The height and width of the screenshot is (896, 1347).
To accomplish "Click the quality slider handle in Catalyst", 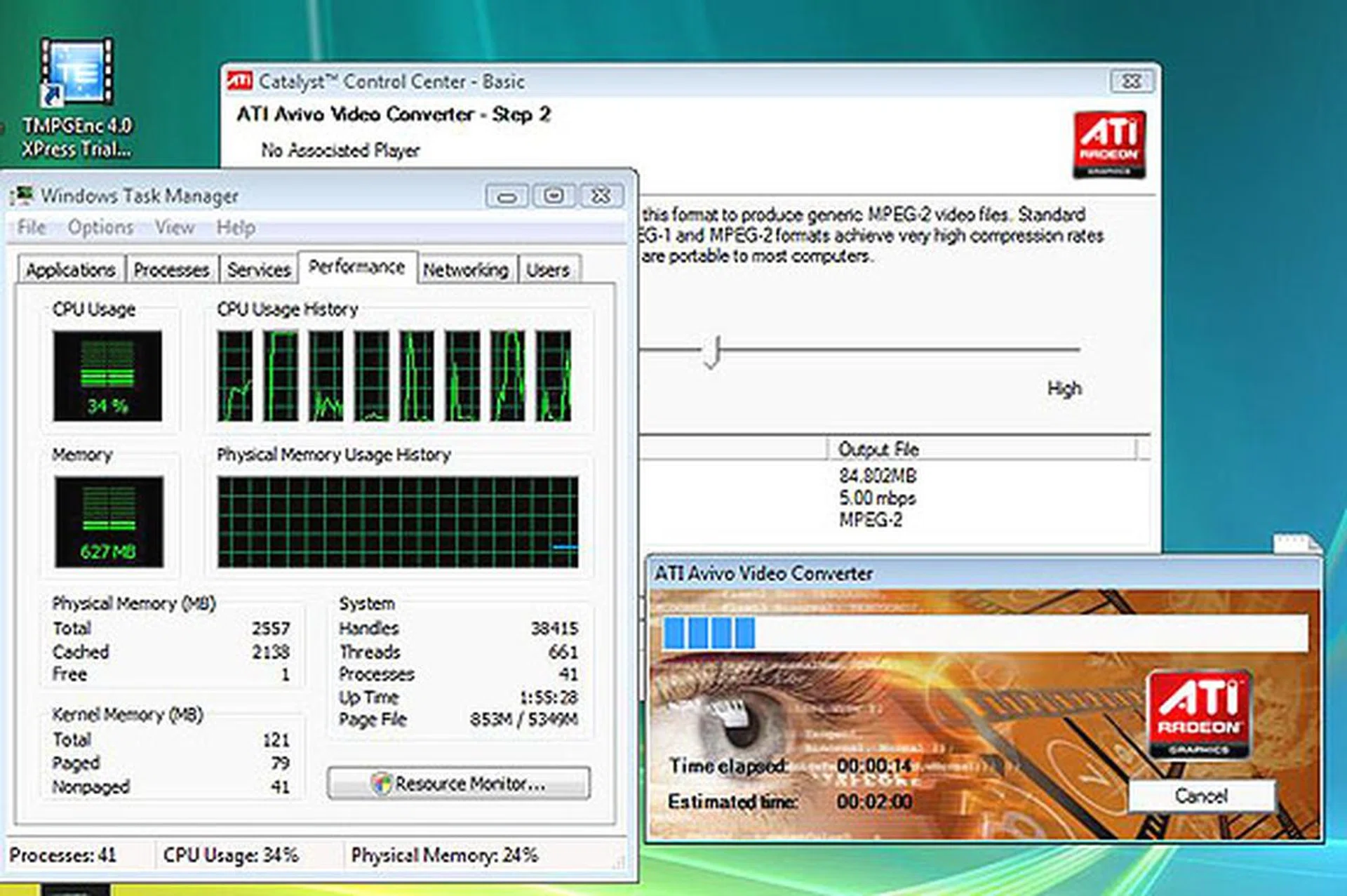I will pyautogui.click(x=713, y=352).
